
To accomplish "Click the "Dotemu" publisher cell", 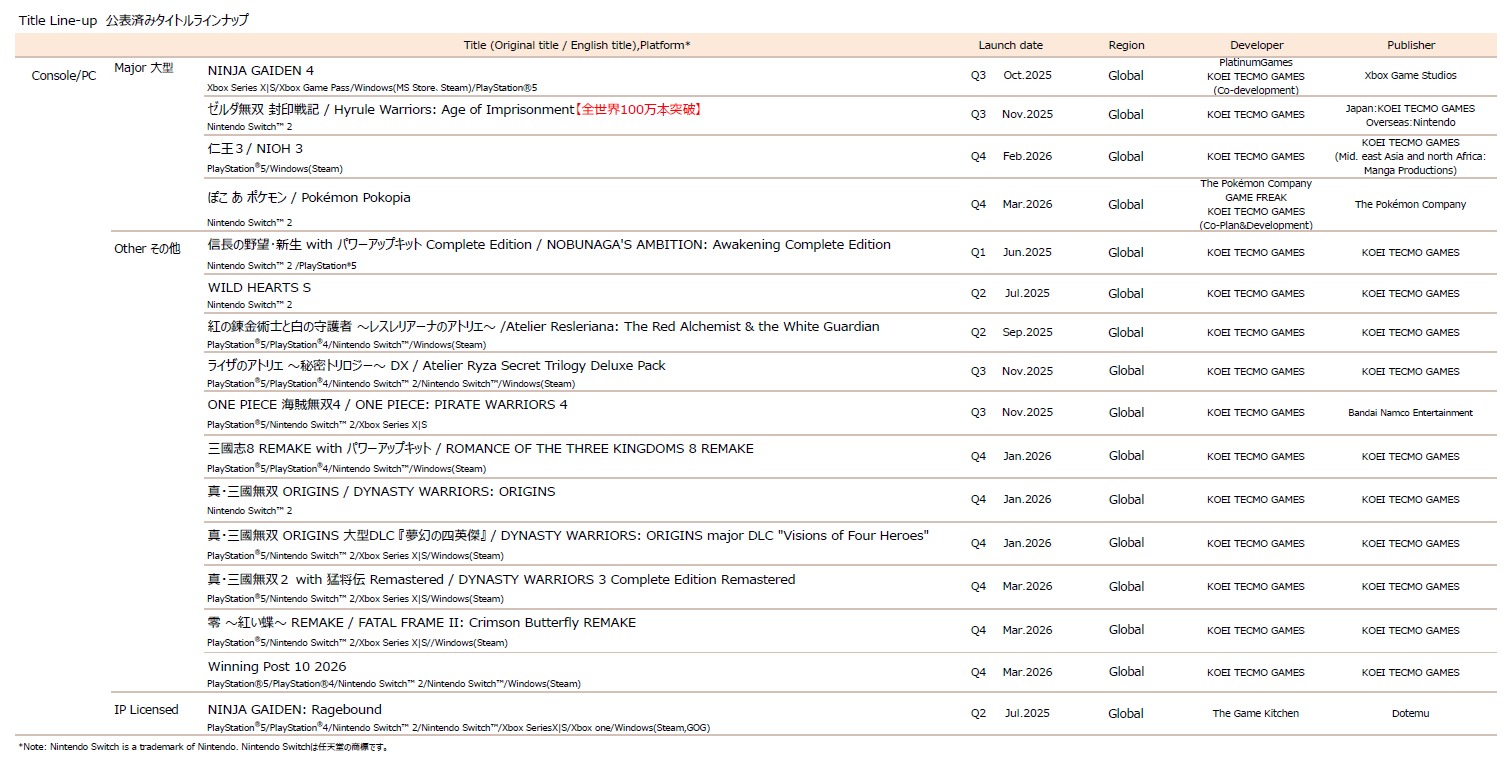I will pyautogui.click(x=1410, y=714).
